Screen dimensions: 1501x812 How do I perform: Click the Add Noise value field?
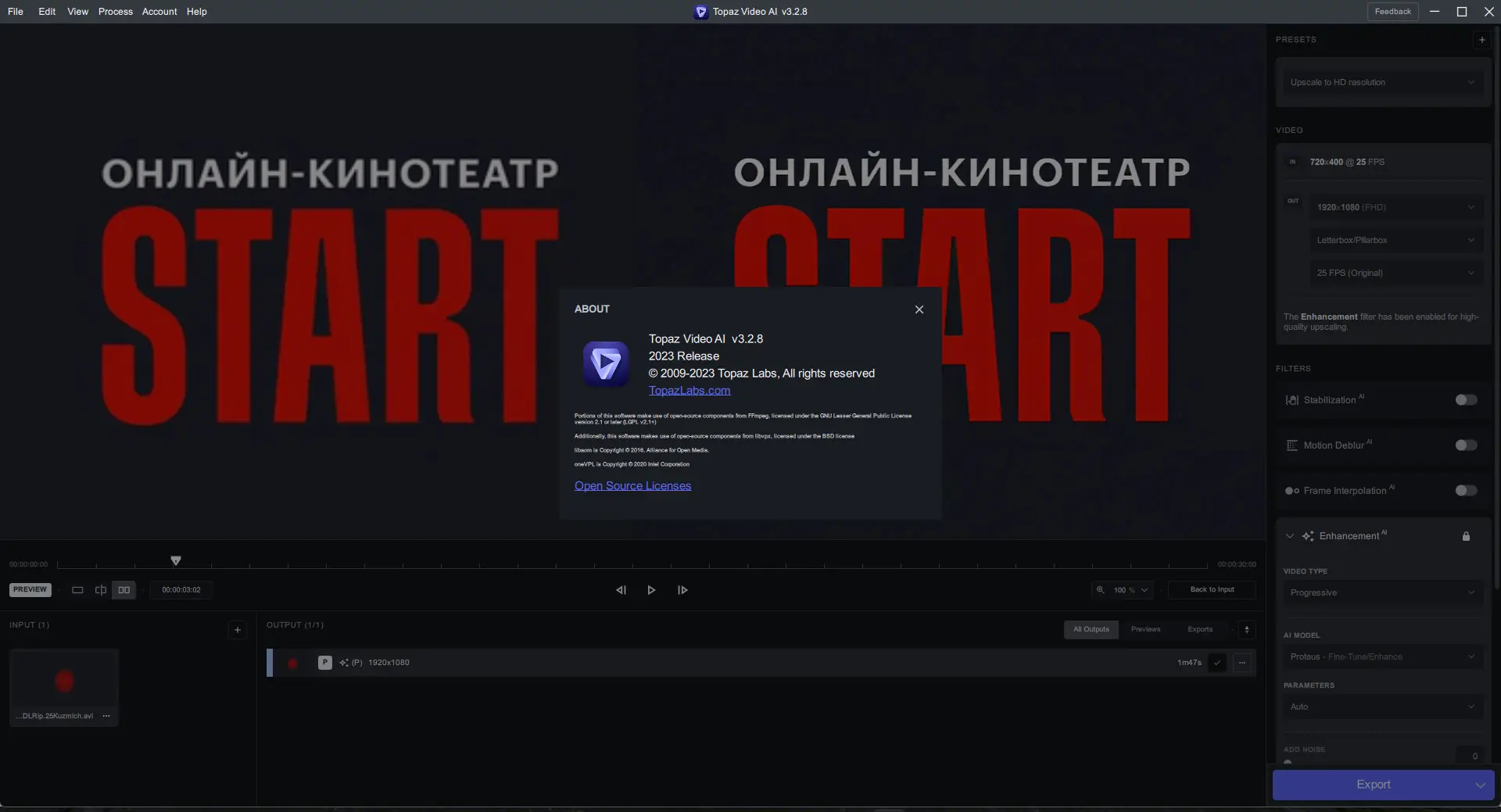point(1470,755)
